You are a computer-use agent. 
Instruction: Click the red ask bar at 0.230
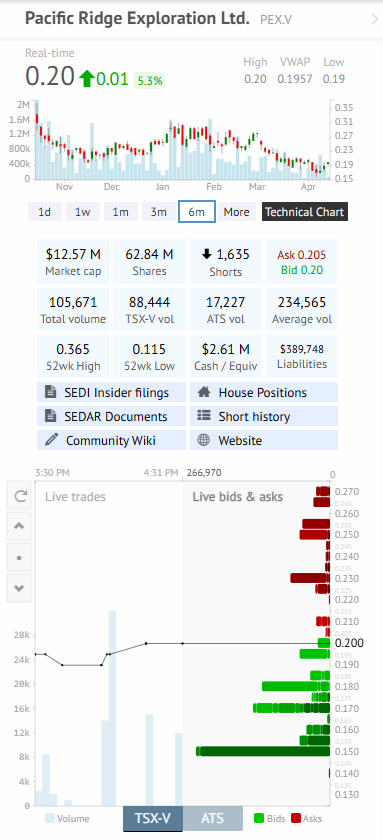point(309,578)
